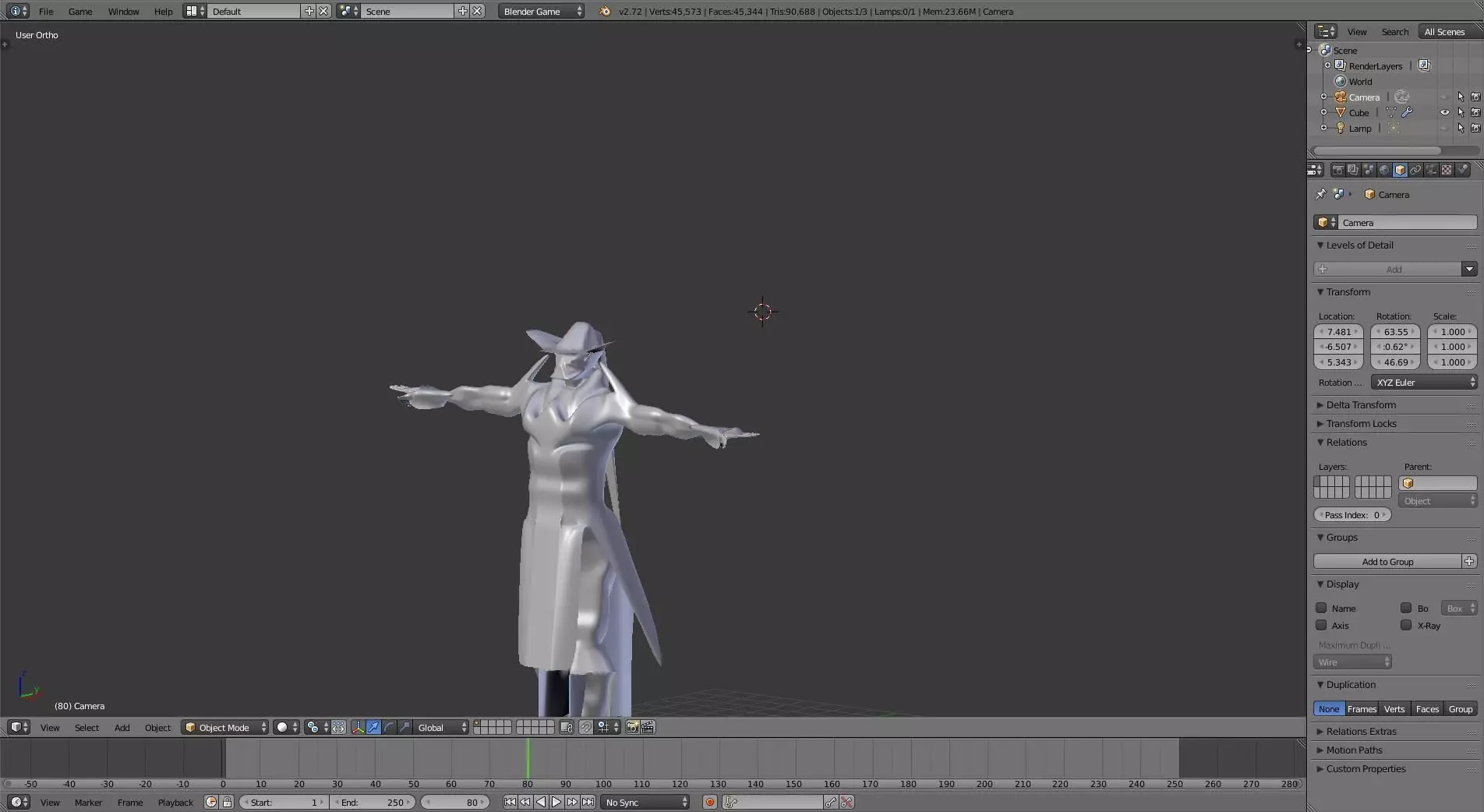Click the OpenGL render camera icon in header

point(632,727)
